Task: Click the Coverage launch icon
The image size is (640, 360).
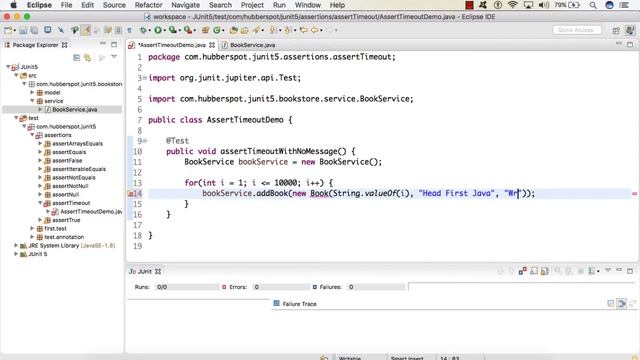Action: click(x=173, y=30)
